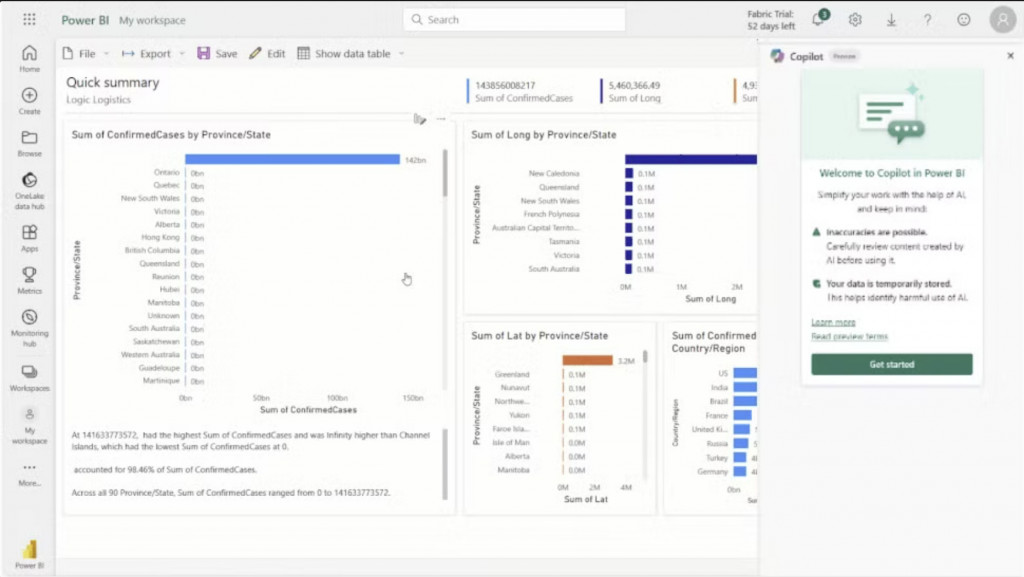Click the Get started button

pyautogui.click(x=891, y=364)
